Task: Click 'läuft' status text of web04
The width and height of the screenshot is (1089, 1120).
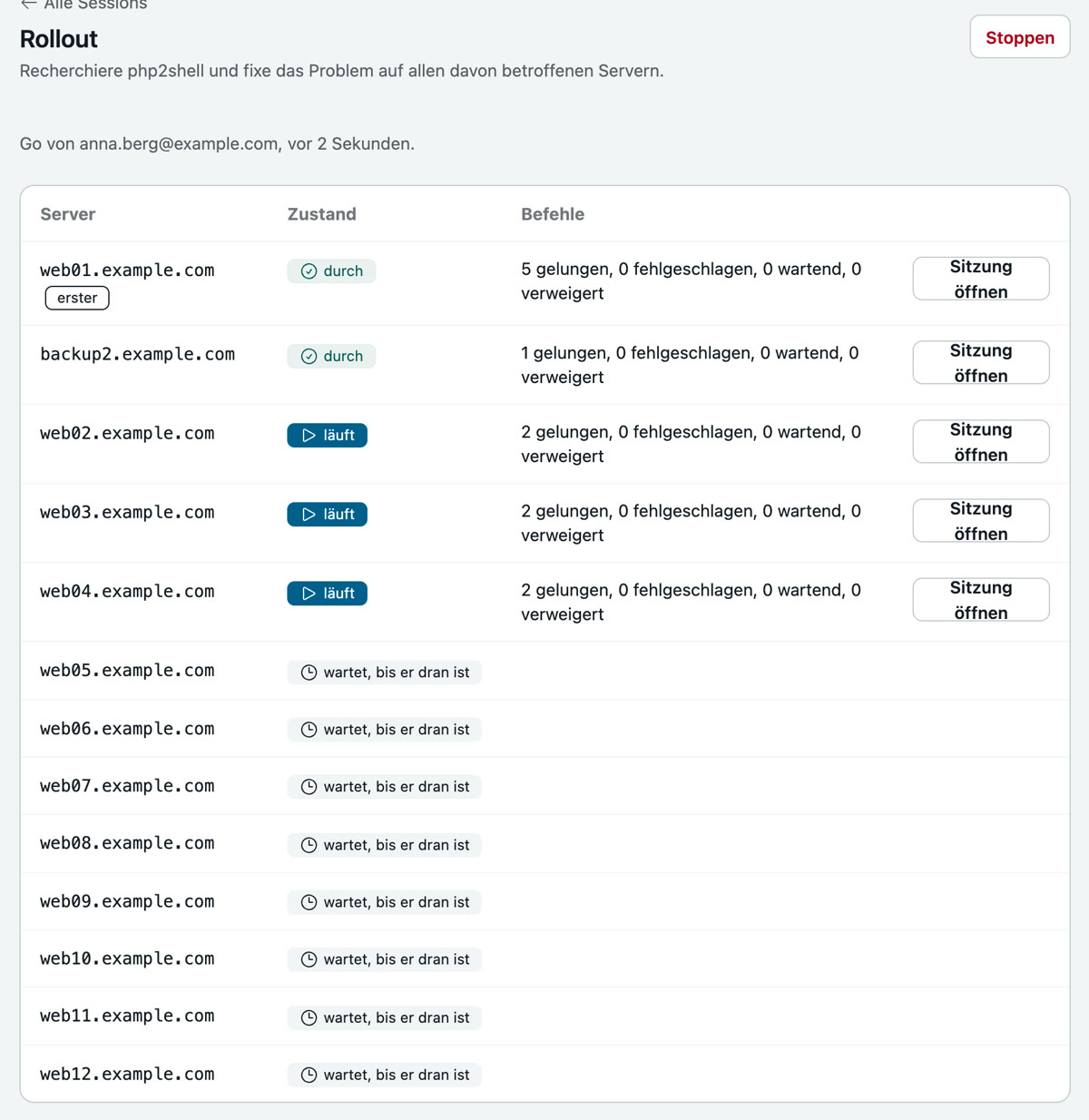Action: 339,594
